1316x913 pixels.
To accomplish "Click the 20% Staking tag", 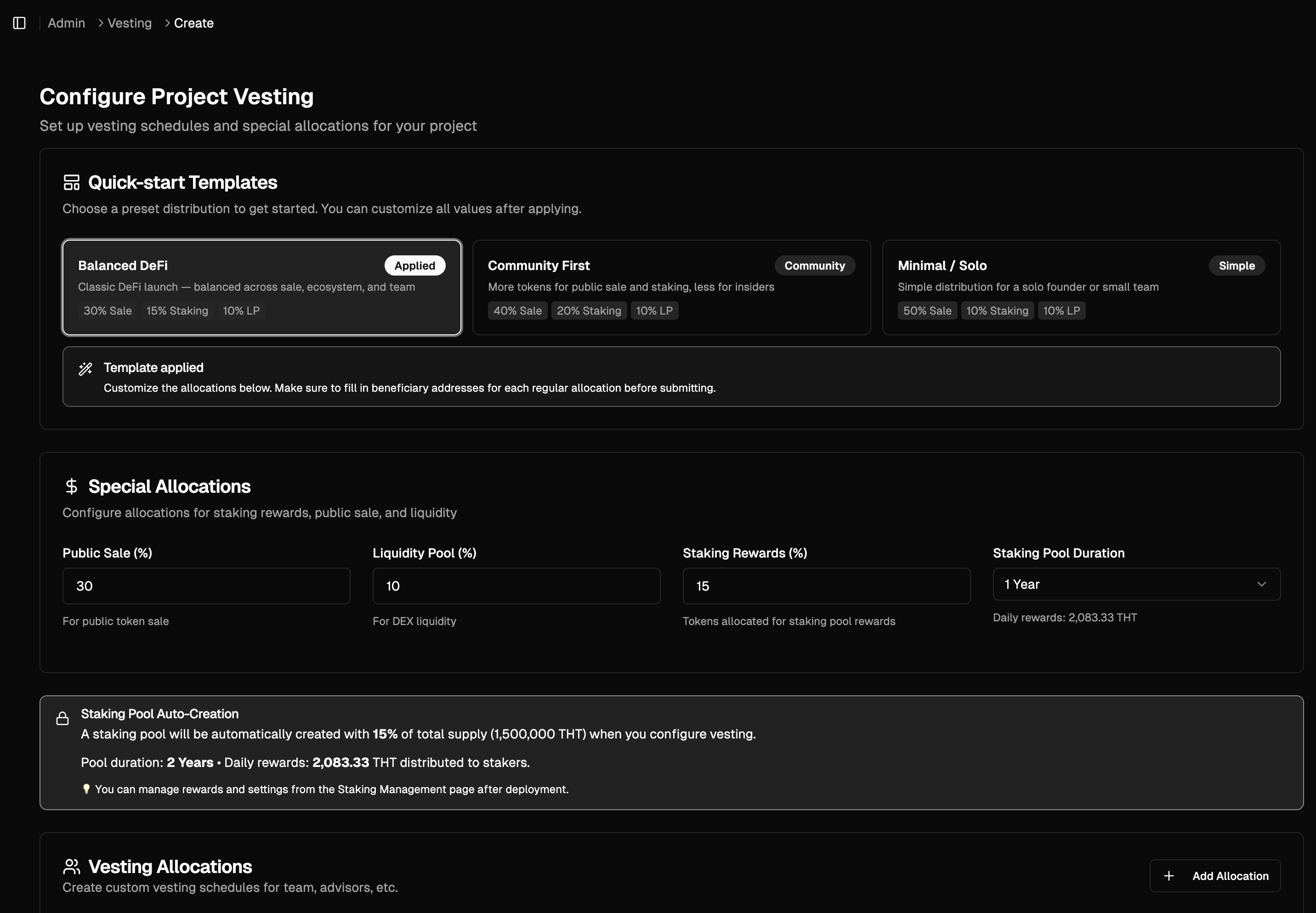I will 589,310.
